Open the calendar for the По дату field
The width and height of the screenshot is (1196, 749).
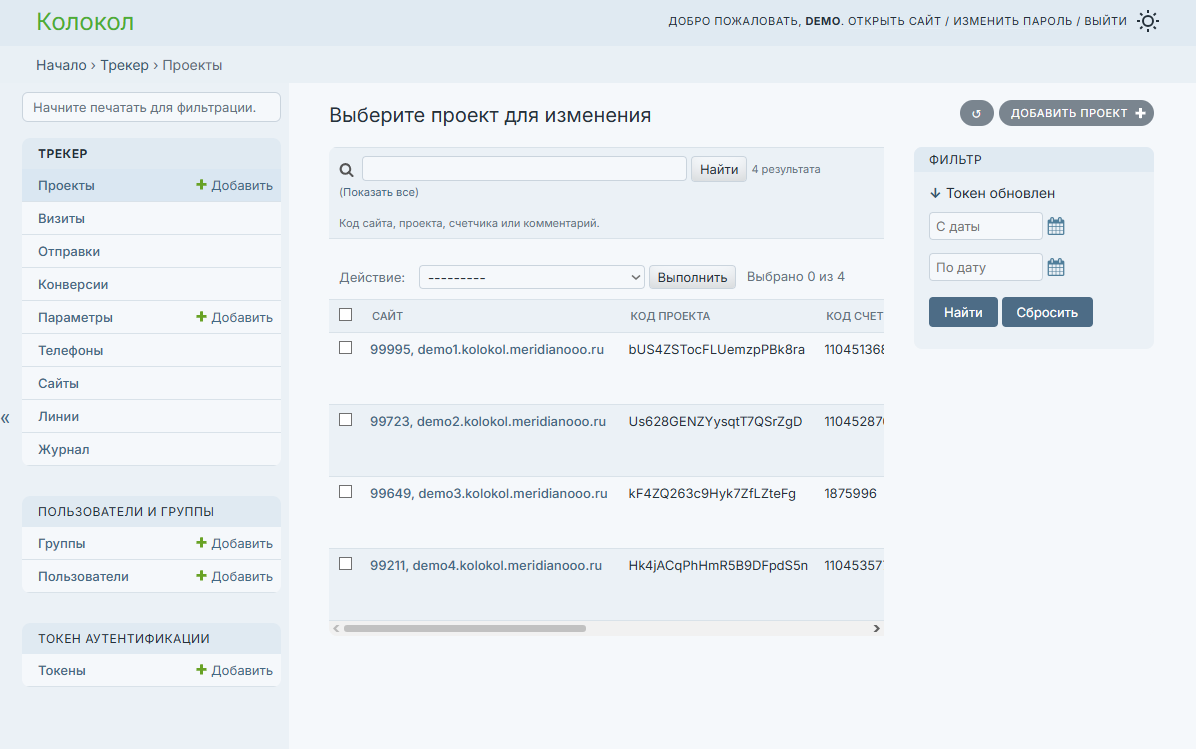pyautogui.click(x=1056, y=268)
